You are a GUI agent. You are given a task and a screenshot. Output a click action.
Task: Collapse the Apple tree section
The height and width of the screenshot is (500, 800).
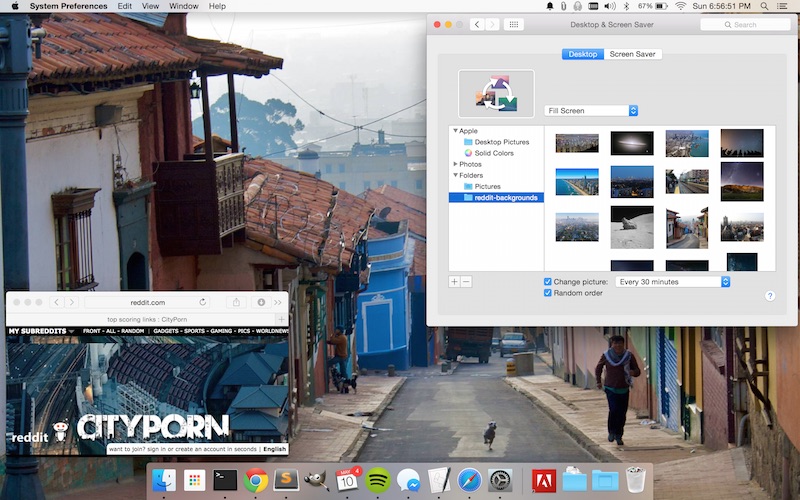[455, 131]
